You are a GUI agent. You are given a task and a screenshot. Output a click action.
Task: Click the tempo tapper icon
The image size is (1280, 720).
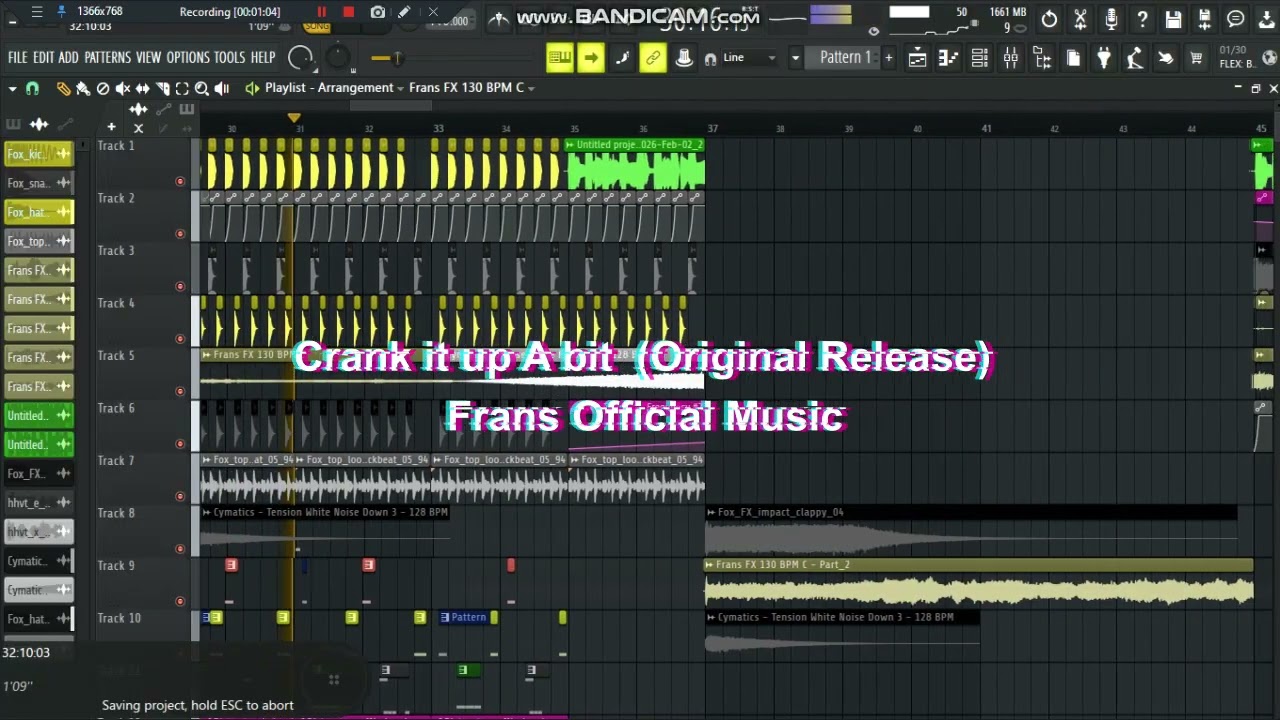tap(1135, 58)
